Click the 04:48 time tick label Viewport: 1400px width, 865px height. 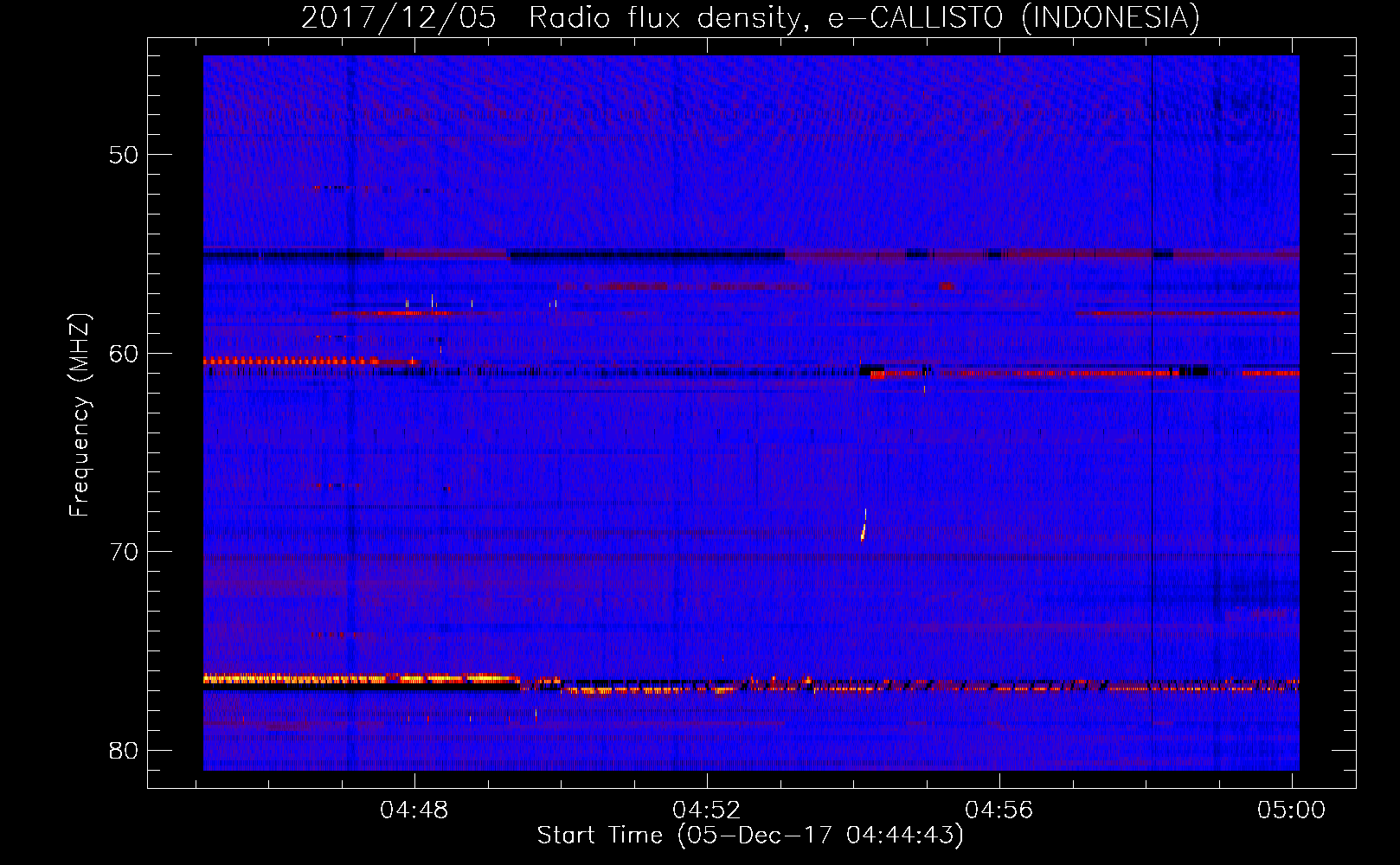click(x=414, y=810)
